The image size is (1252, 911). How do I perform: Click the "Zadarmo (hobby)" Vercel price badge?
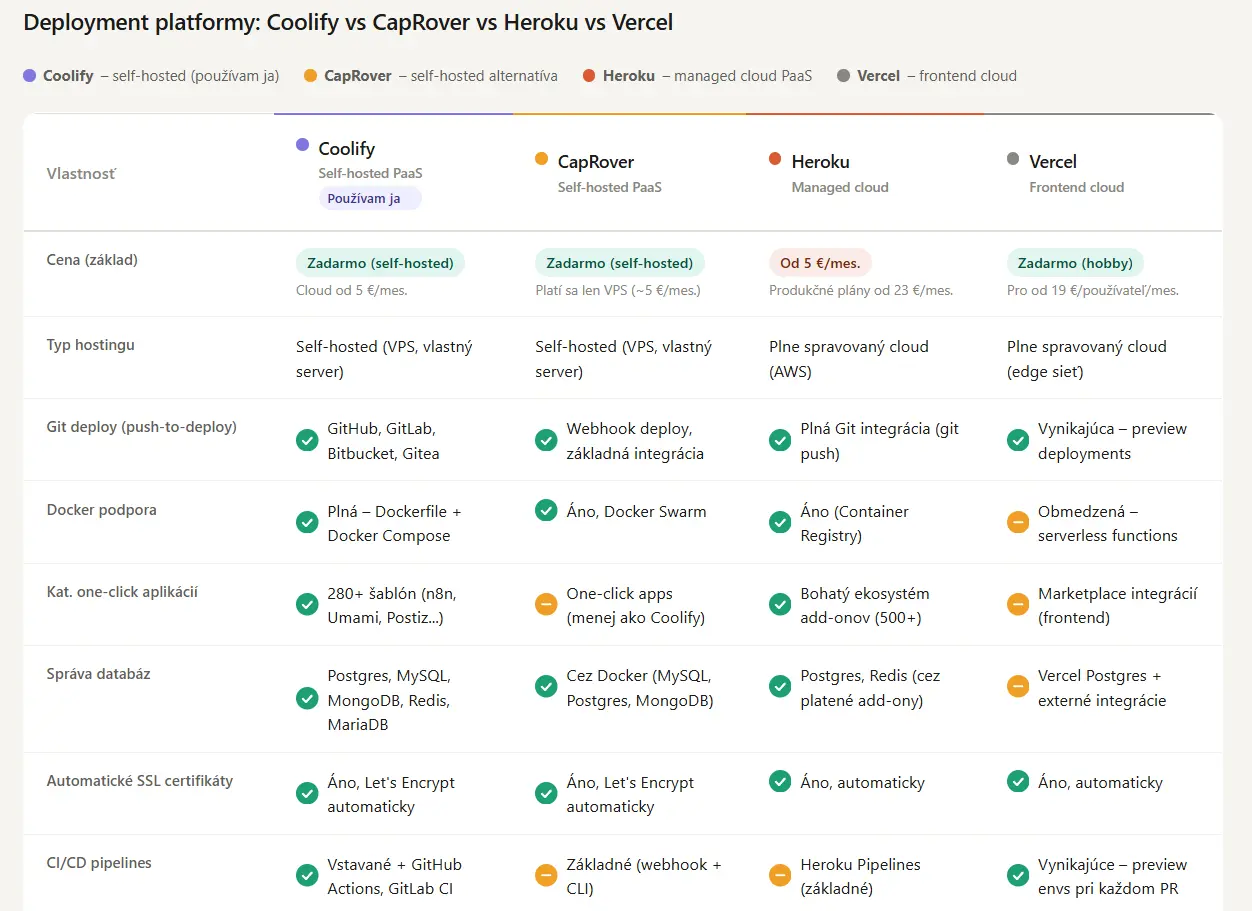[x=1075, y=263]
